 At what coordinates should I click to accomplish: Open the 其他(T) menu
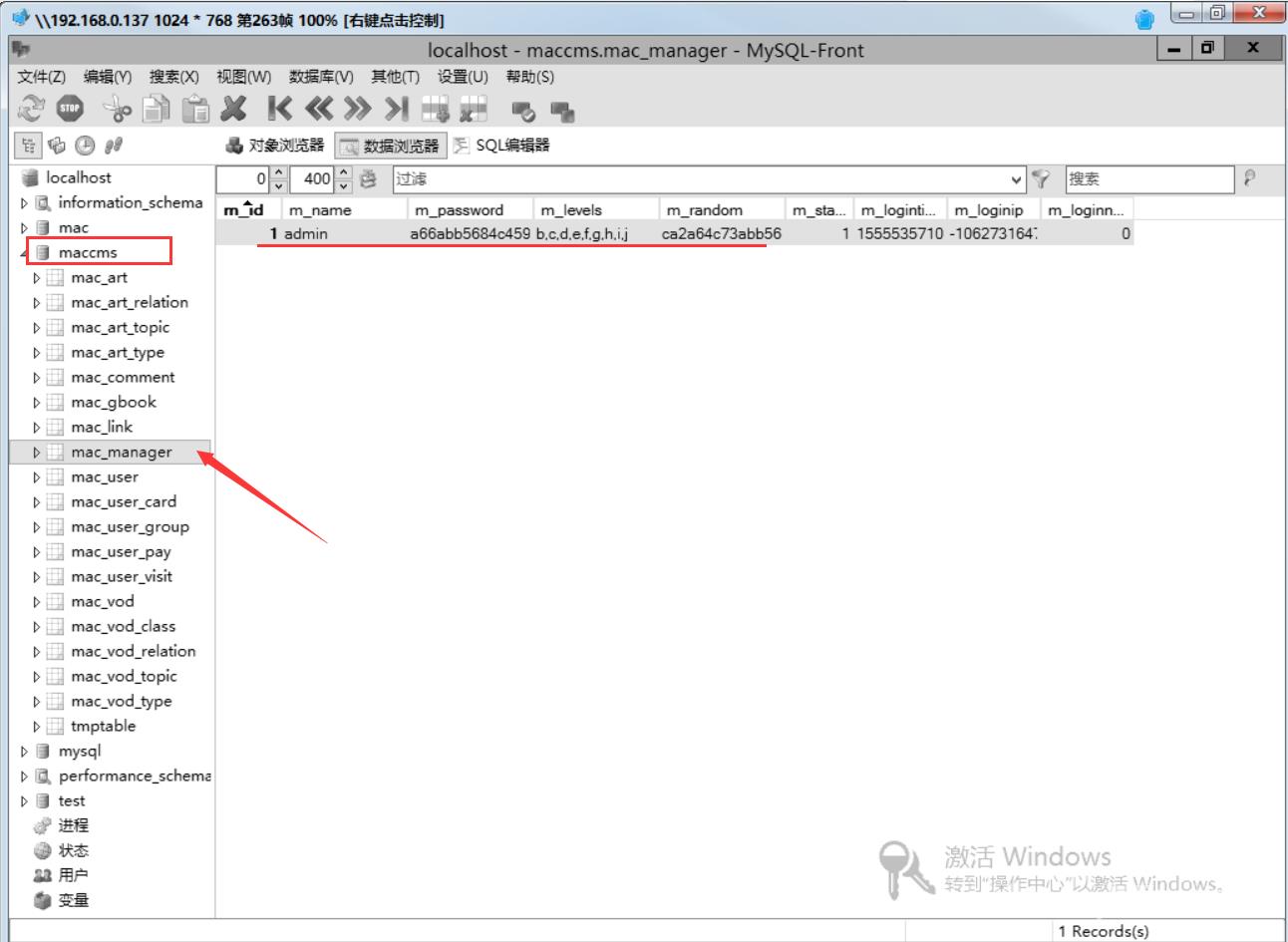point(395,77)
